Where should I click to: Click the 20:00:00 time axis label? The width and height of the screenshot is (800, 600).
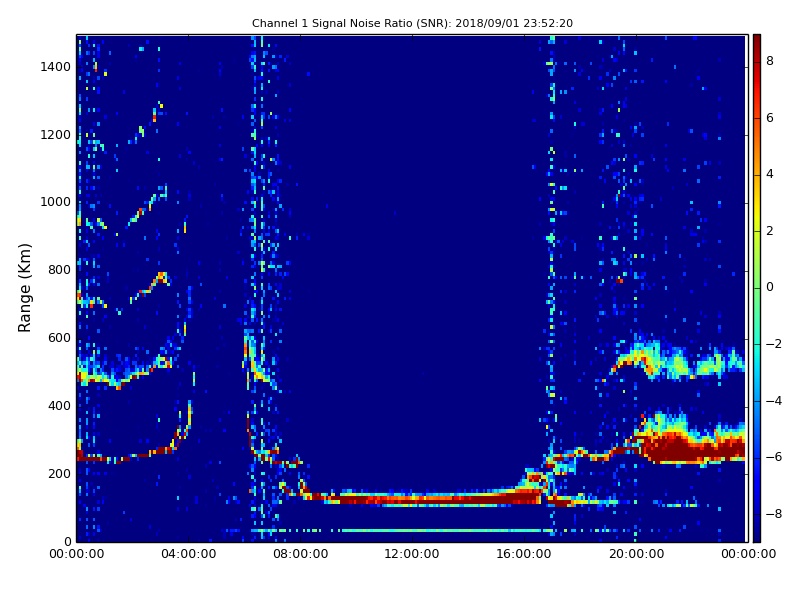pyautogui.click(x=636, y=554)
